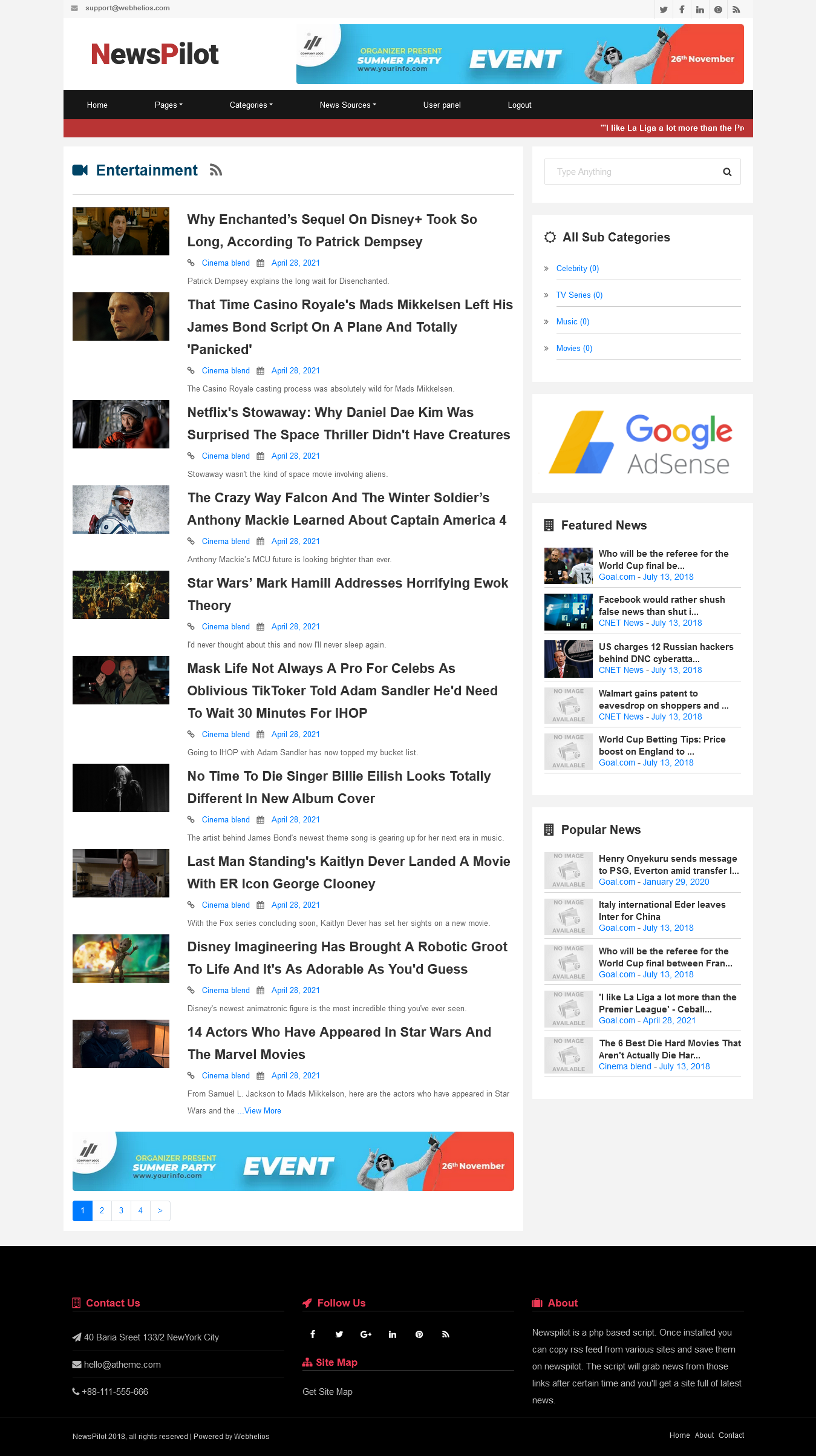Open LinkedIn icon in top header bar

pyautogui.click(x=700, y=10)
